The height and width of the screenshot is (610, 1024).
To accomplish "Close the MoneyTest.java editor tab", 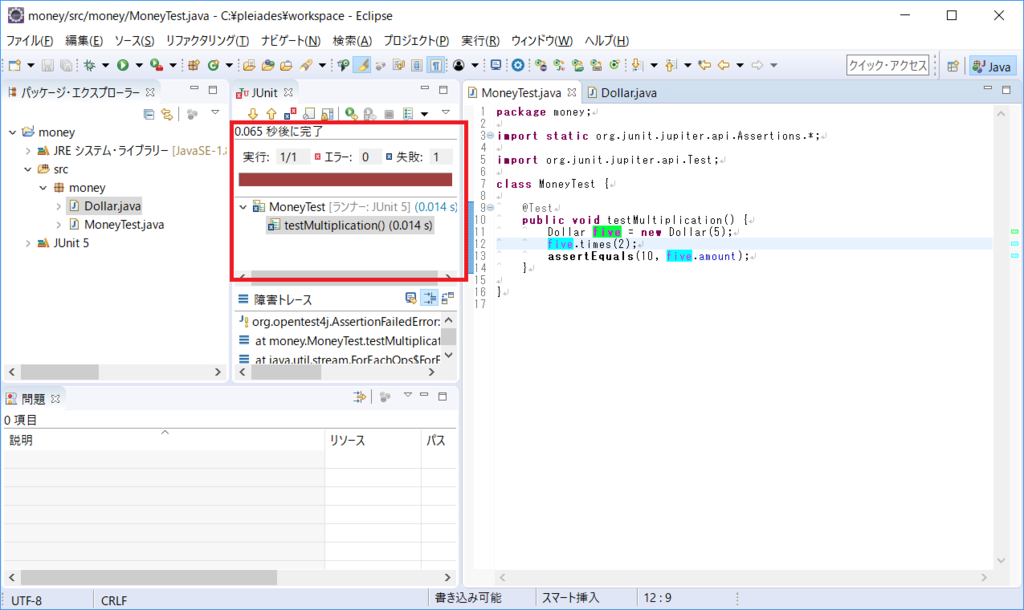I will 571,93.
